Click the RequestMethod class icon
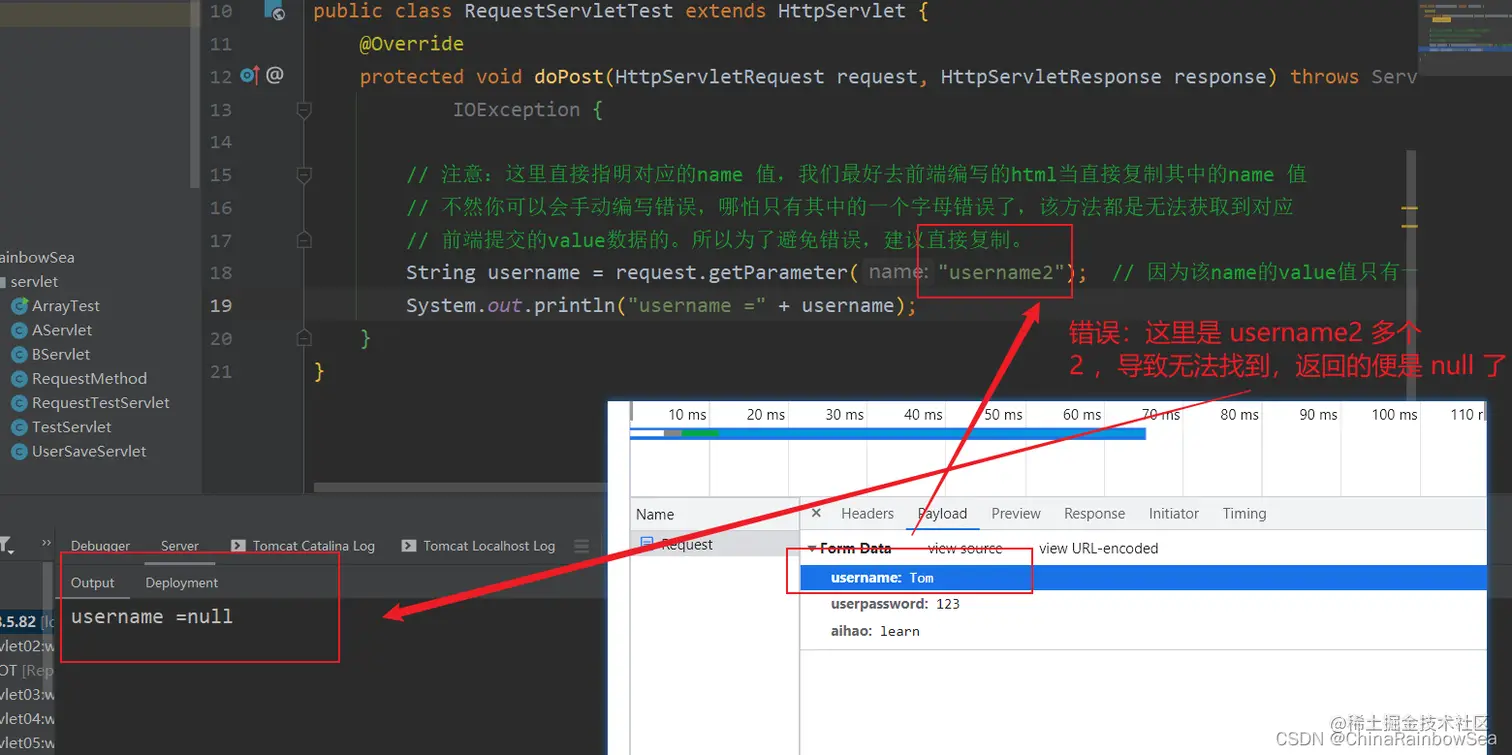The image size is (1512, 755). point(18,379)
